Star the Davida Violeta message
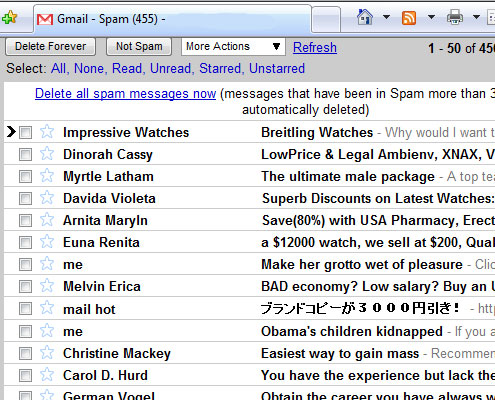 coord(47,197)
